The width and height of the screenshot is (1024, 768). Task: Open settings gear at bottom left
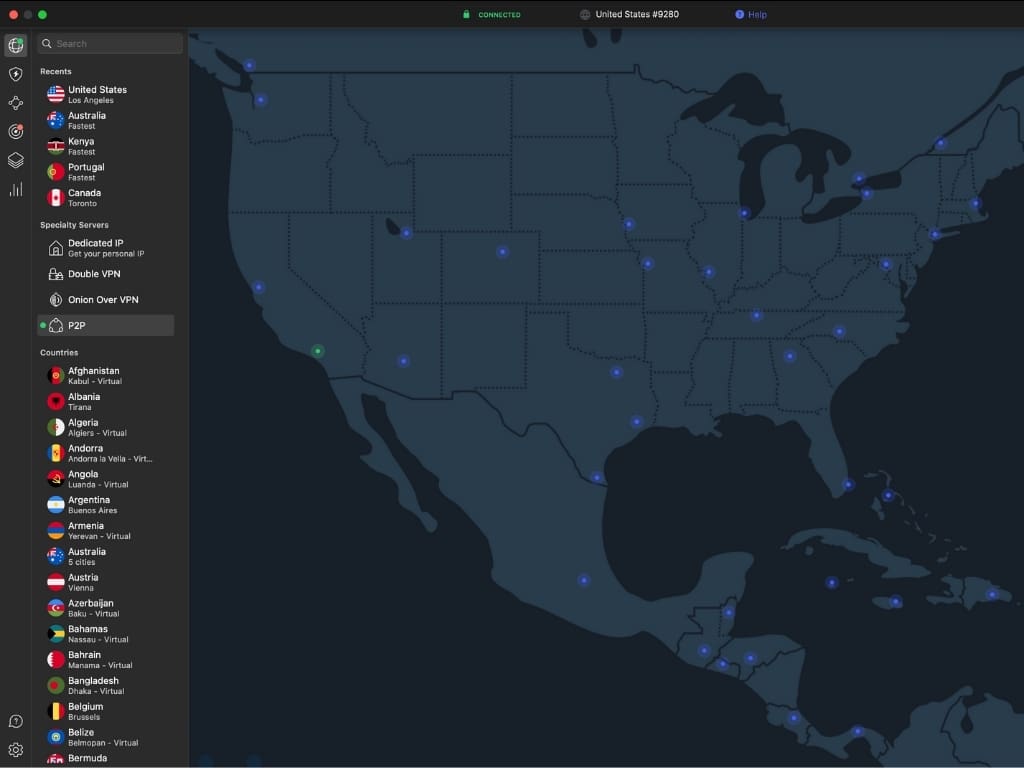pos(15,750)
